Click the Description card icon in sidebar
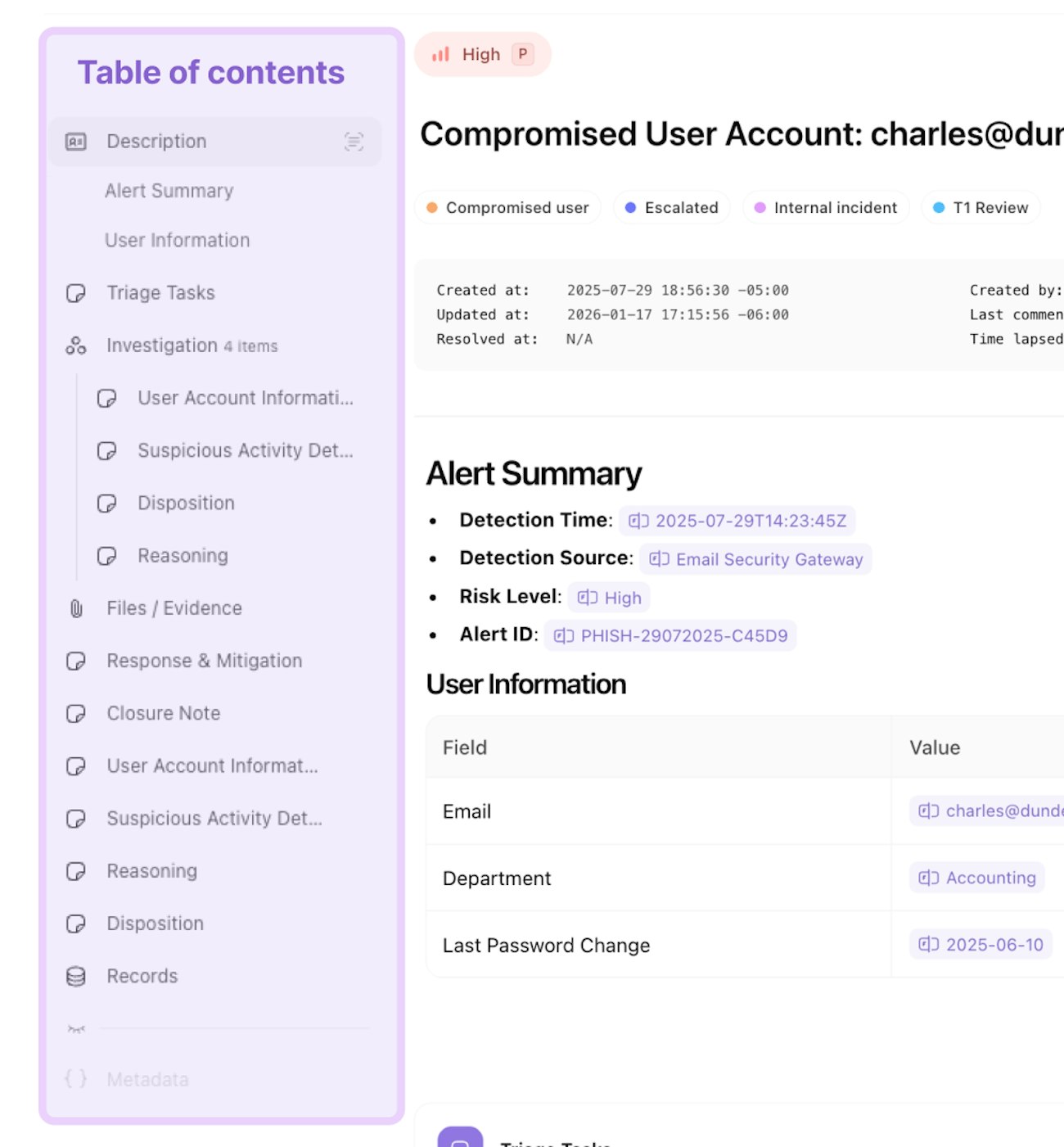This screenshot has height=1147, width=1064. coord(76,142)
